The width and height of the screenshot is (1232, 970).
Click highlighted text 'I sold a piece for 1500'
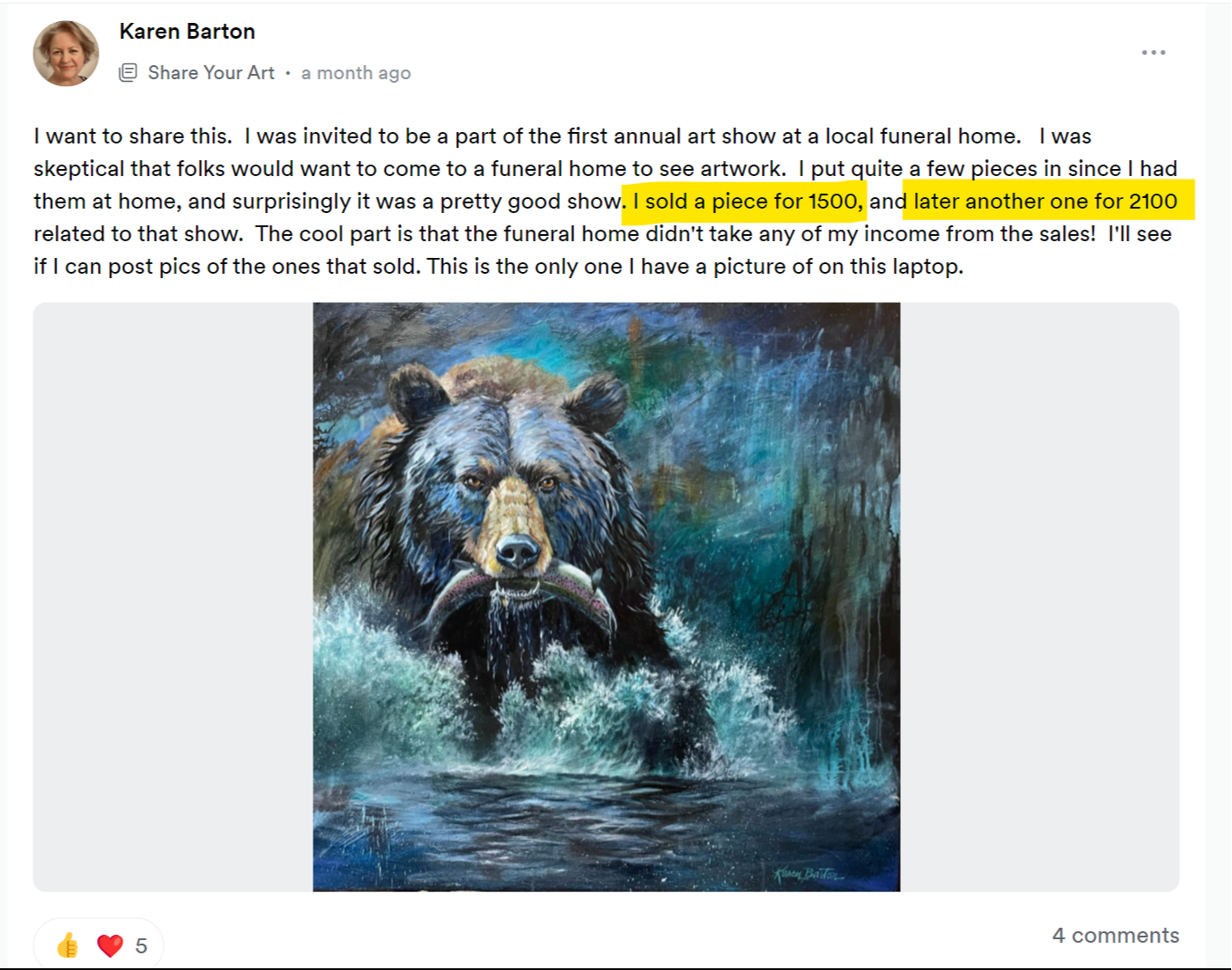[x=745, y=201]
